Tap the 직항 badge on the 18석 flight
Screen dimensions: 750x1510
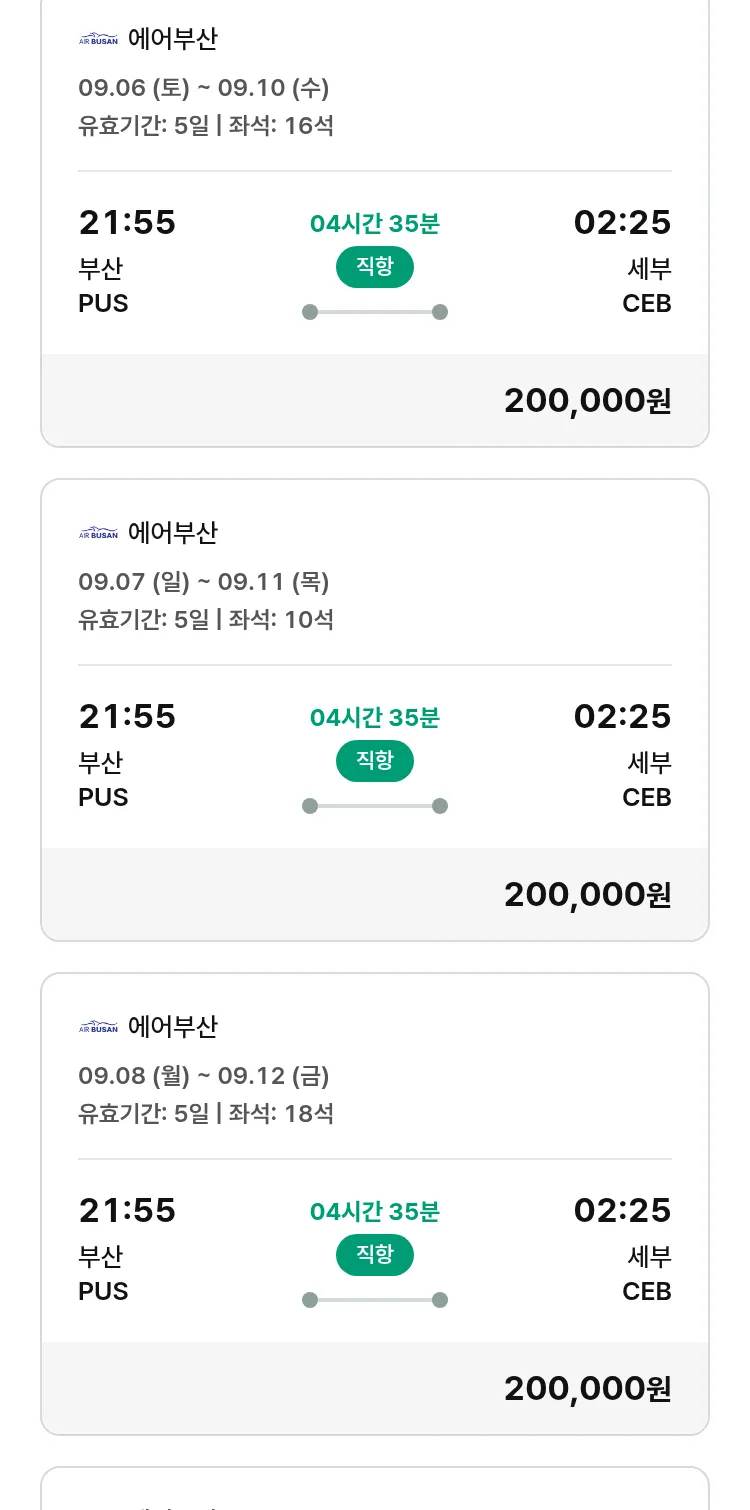coord(374,1255)
